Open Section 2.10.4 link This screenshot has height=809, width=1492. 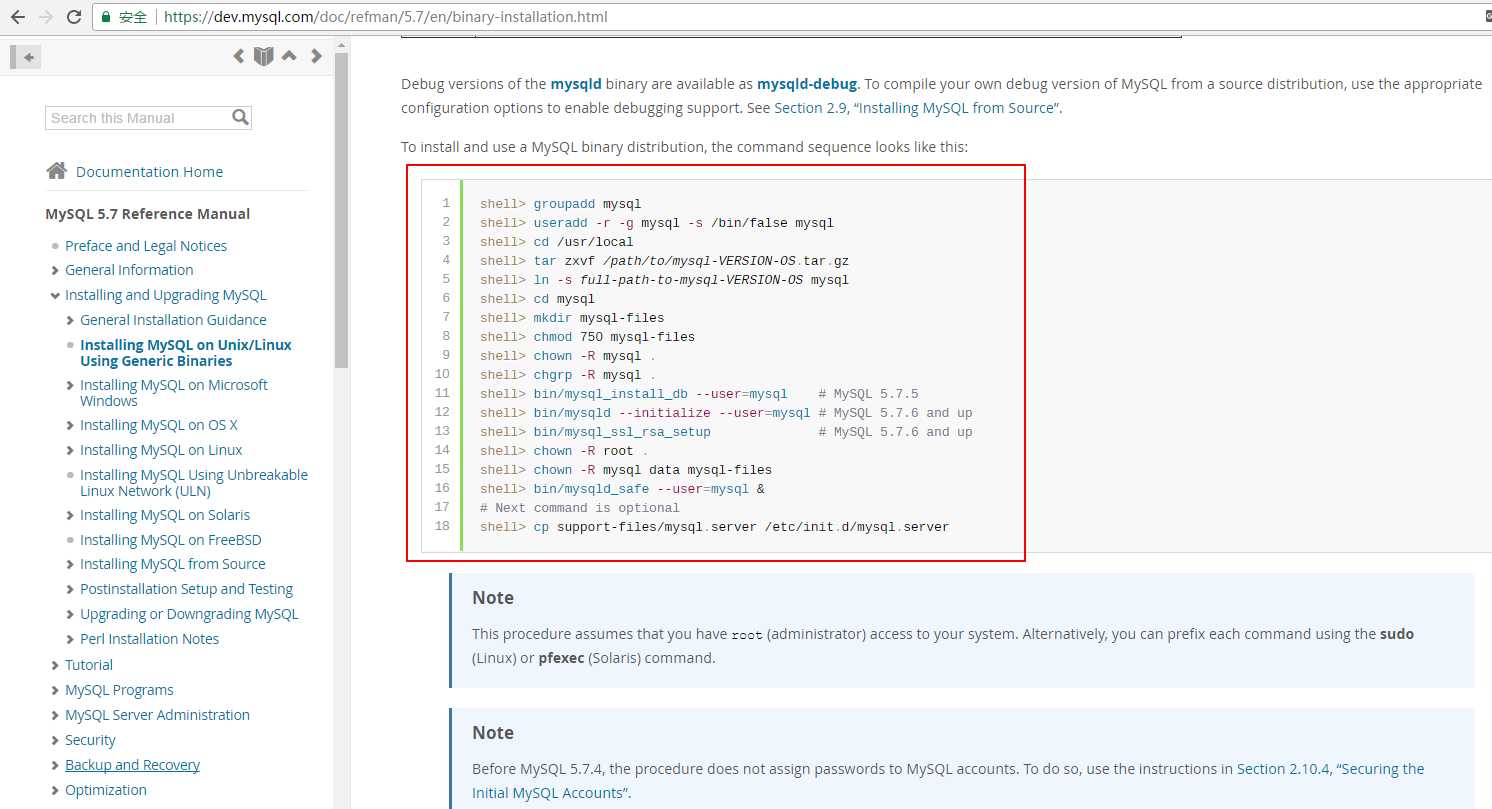[x=1283, y=769]
